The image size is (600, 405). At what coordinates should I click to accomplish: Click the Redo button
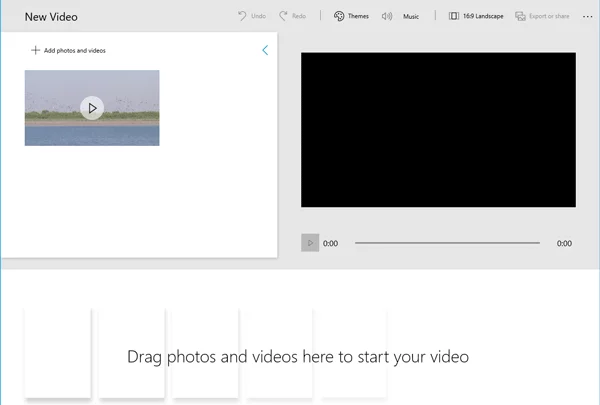(293, 17)
